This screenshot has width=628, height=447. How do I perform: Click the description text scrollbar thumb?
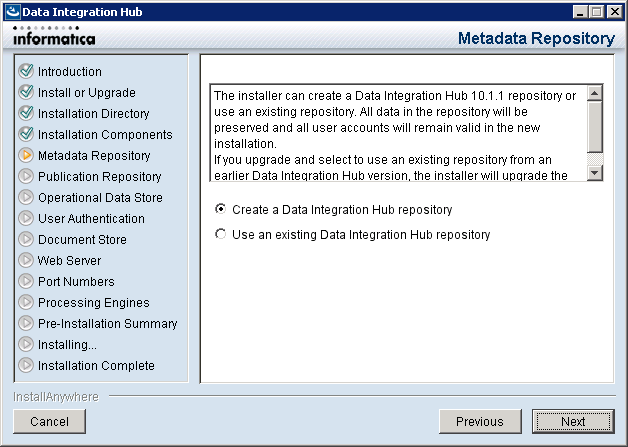tap(595, 127)
